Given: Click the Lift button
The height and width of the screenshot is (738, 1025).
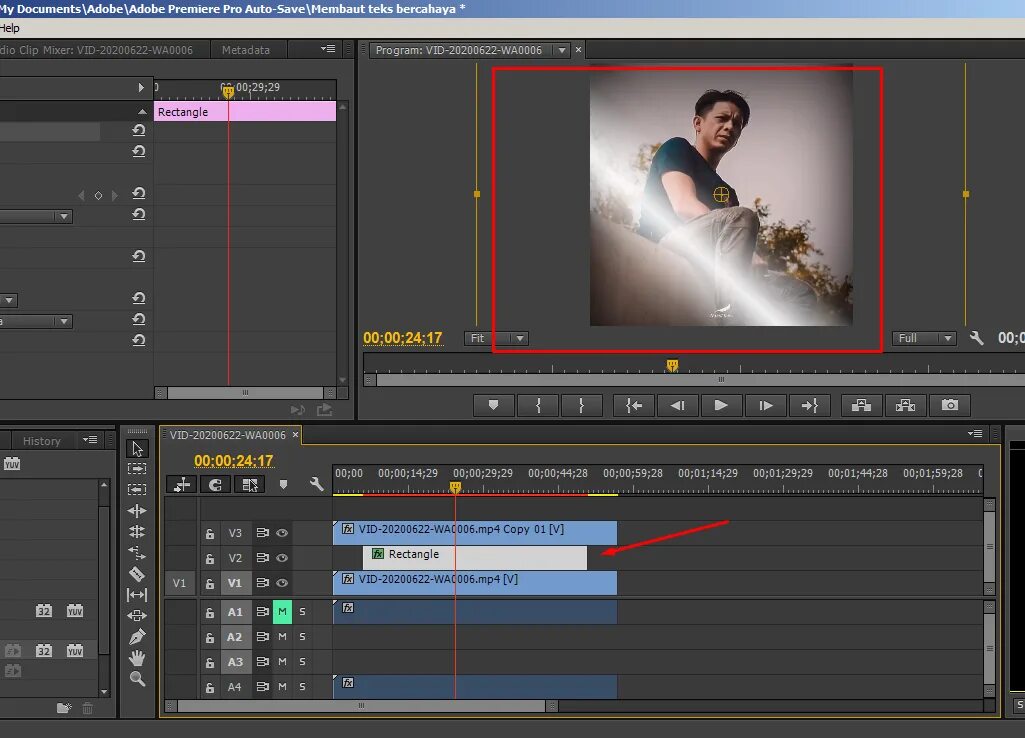Looking at the screenshot, I should (861, 405).
